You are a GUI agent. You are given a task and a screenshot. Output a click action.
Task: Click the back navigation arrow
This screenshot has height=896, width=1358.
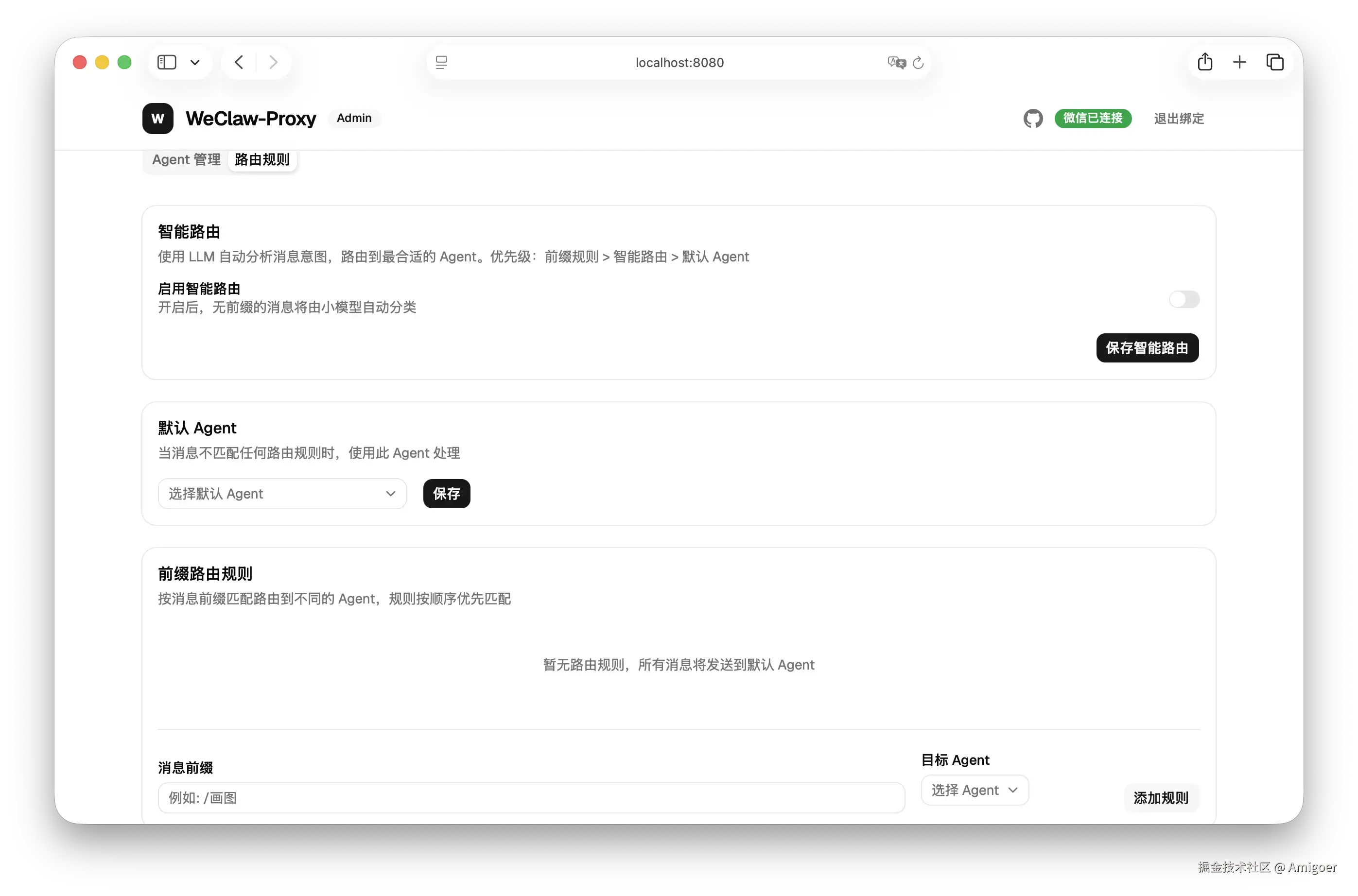coord(239,62)
